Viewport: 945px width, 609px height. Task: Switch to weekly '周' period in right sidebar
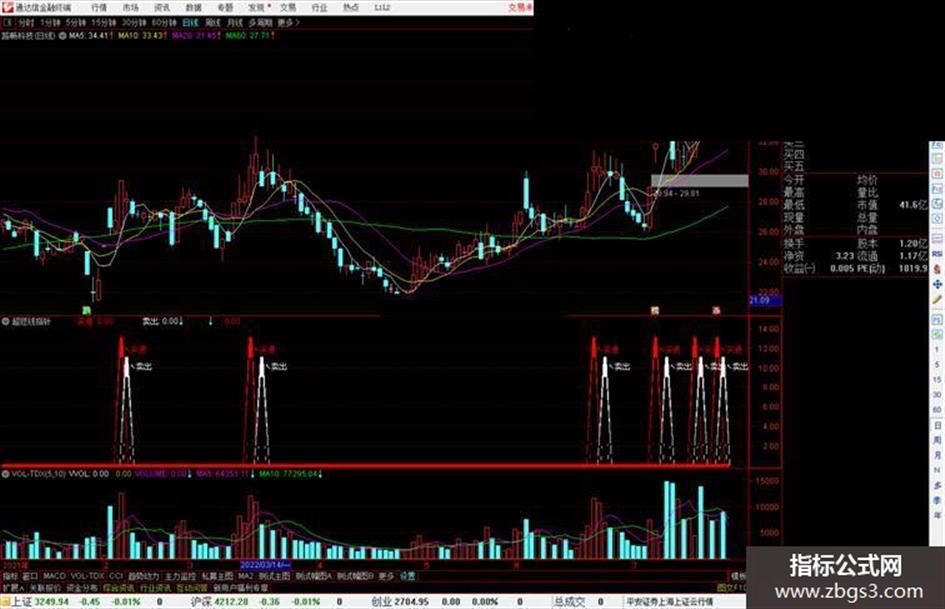(937, 440)
